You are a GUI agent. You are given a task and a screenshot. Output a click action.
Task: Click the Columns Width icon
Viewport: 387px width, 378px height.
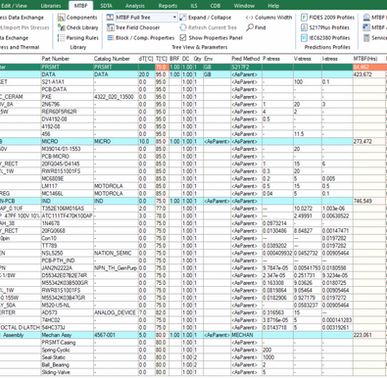[249, 17]
